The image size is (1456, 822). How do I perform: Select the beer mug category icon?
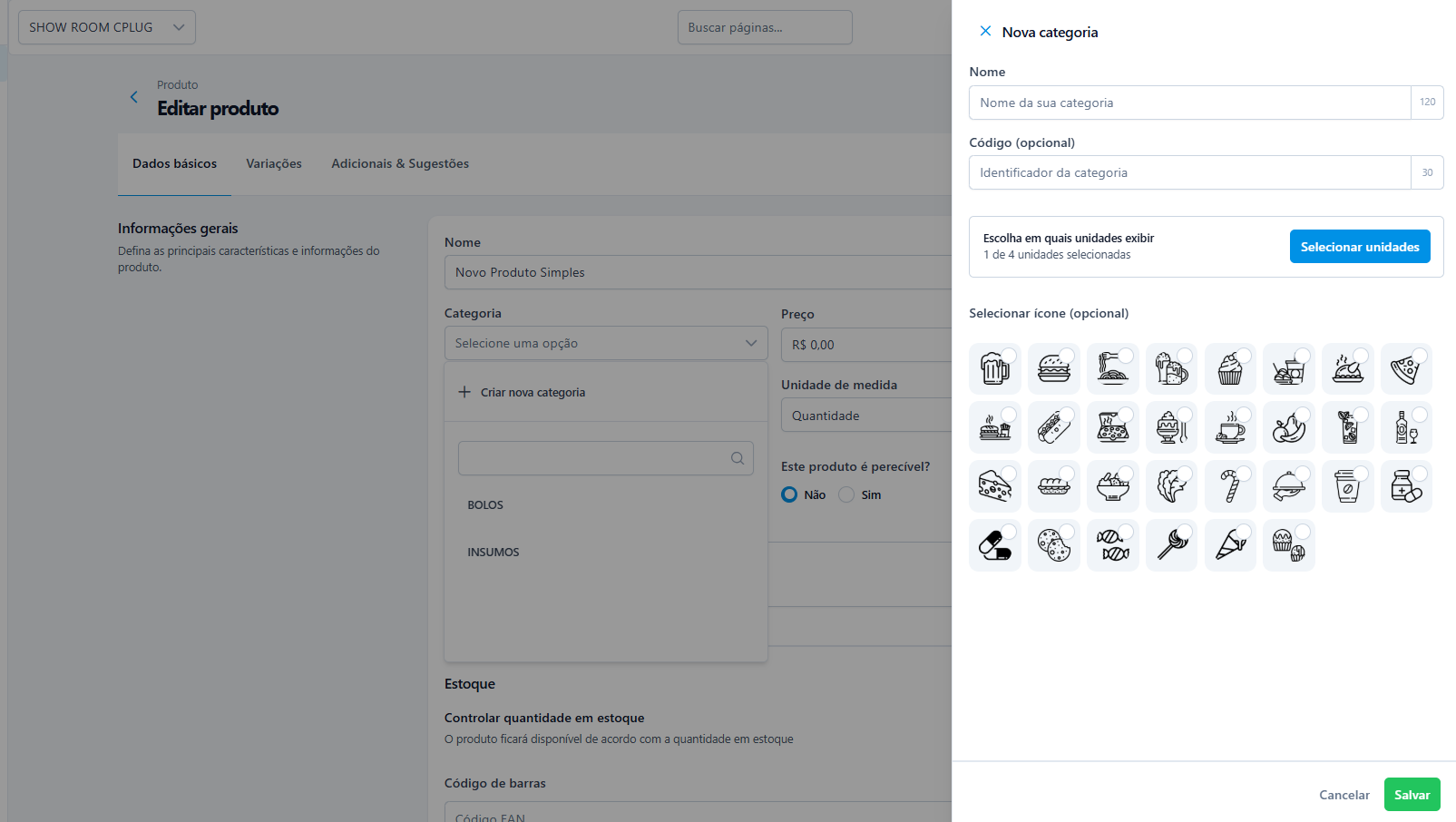click(x=994, y=369)
